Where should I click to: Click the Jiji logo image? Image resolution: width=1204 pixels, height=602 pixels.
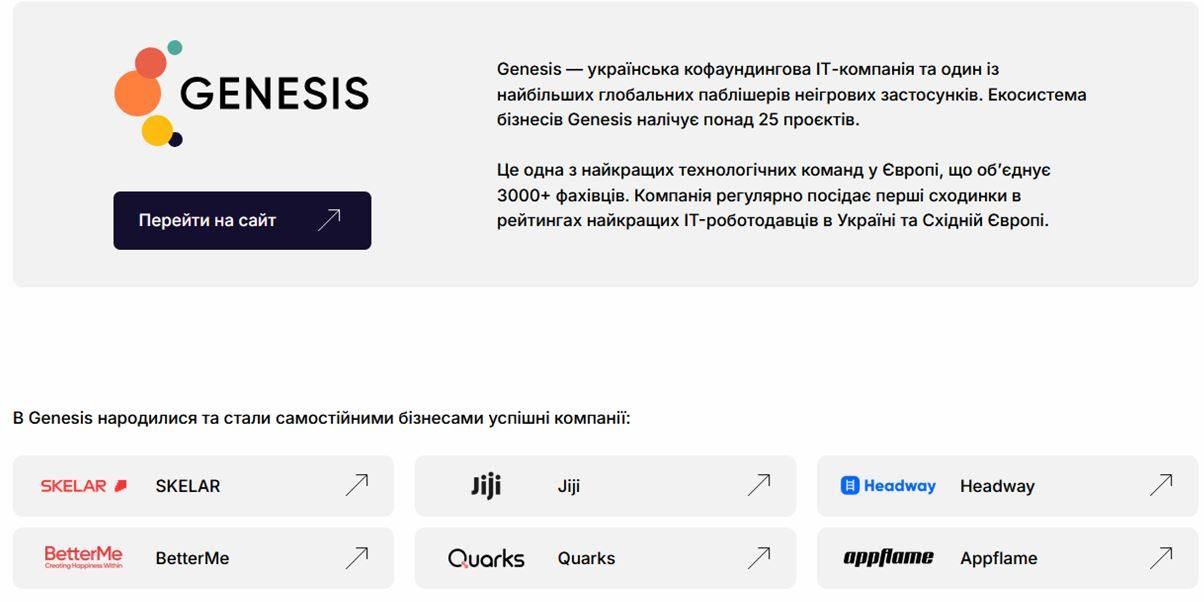pyautogui.click(x=486, y=486)
